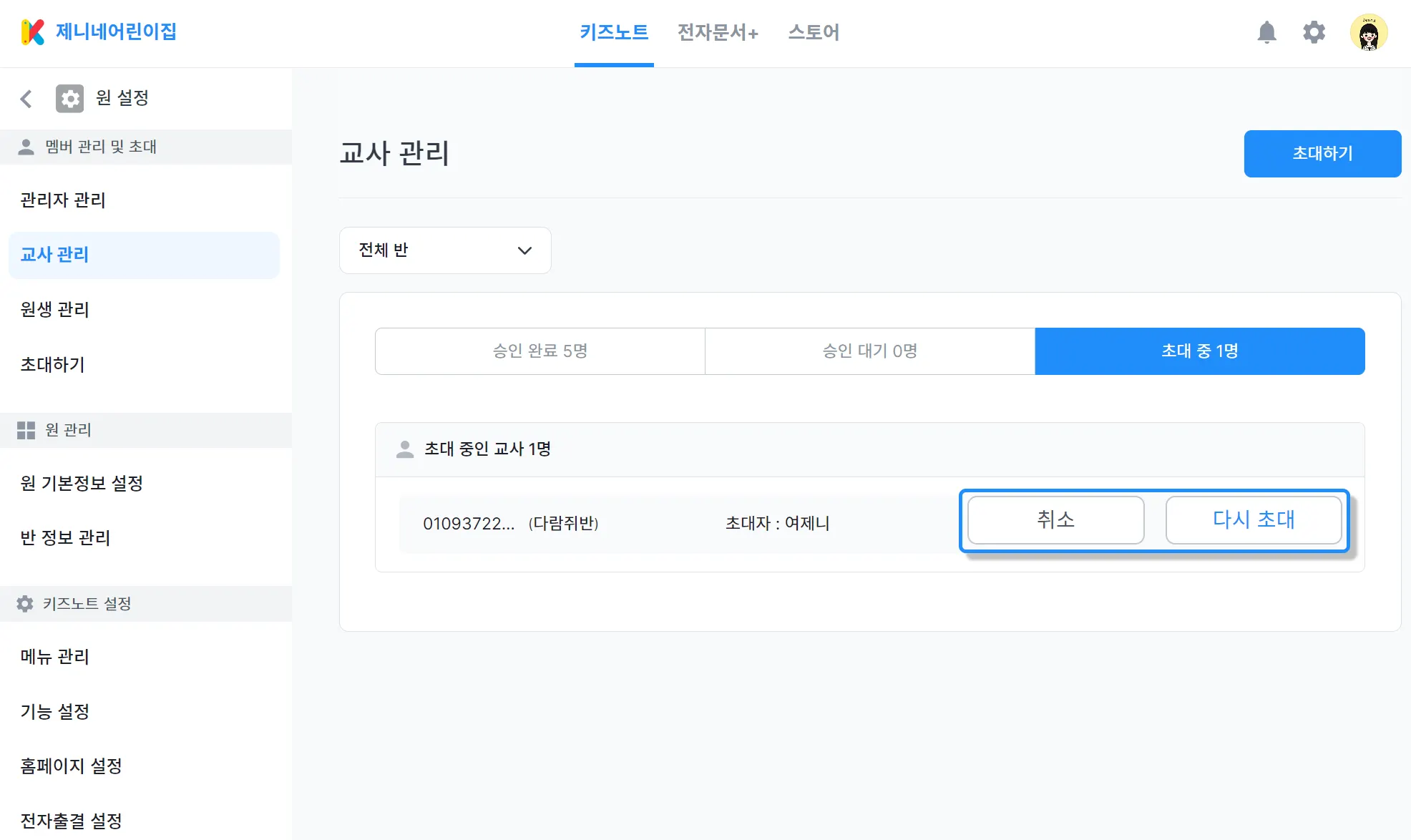1411x840 pixels.
Task: Click the chevron arrow in 전체 반 selector
Action: 524,250
